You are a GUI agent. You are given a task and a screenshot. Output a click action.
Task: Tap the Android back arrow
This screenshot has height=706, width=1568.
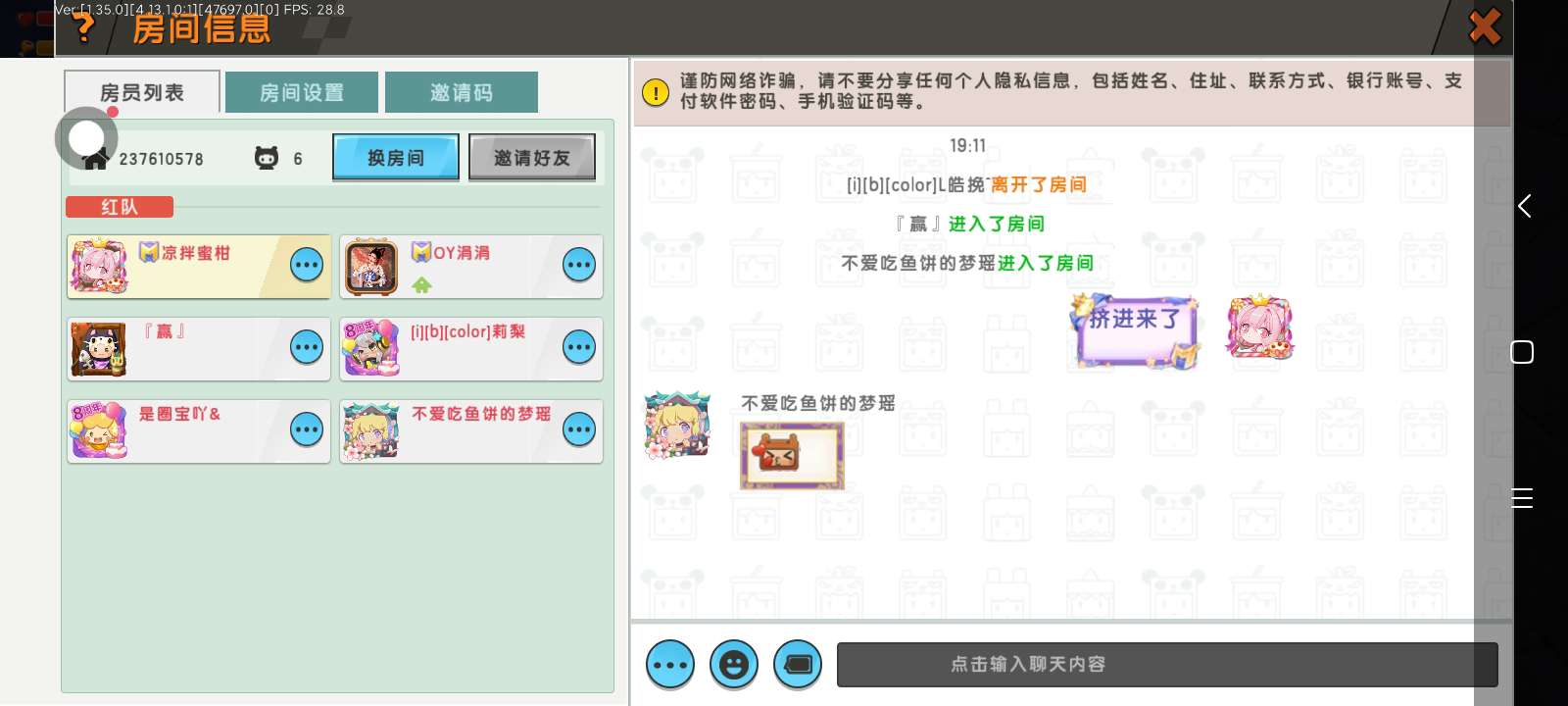coord(1524,206)
